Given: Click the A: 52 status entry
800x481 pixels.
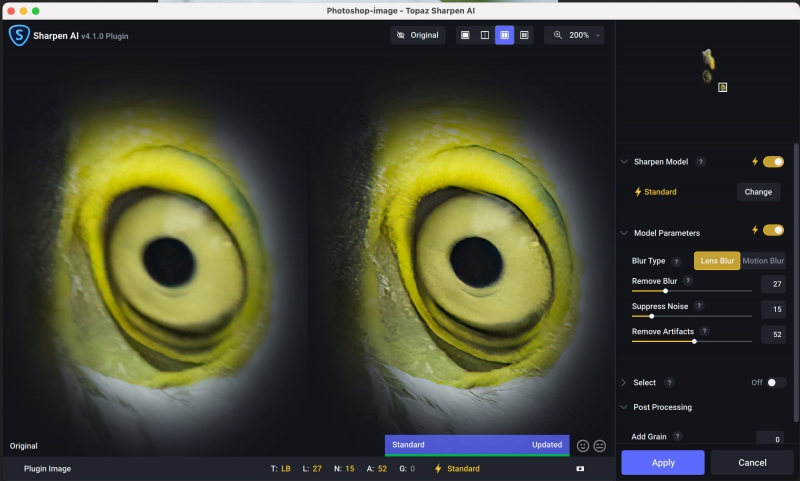Looking at the screenshot, I should (x=377, y=469).
